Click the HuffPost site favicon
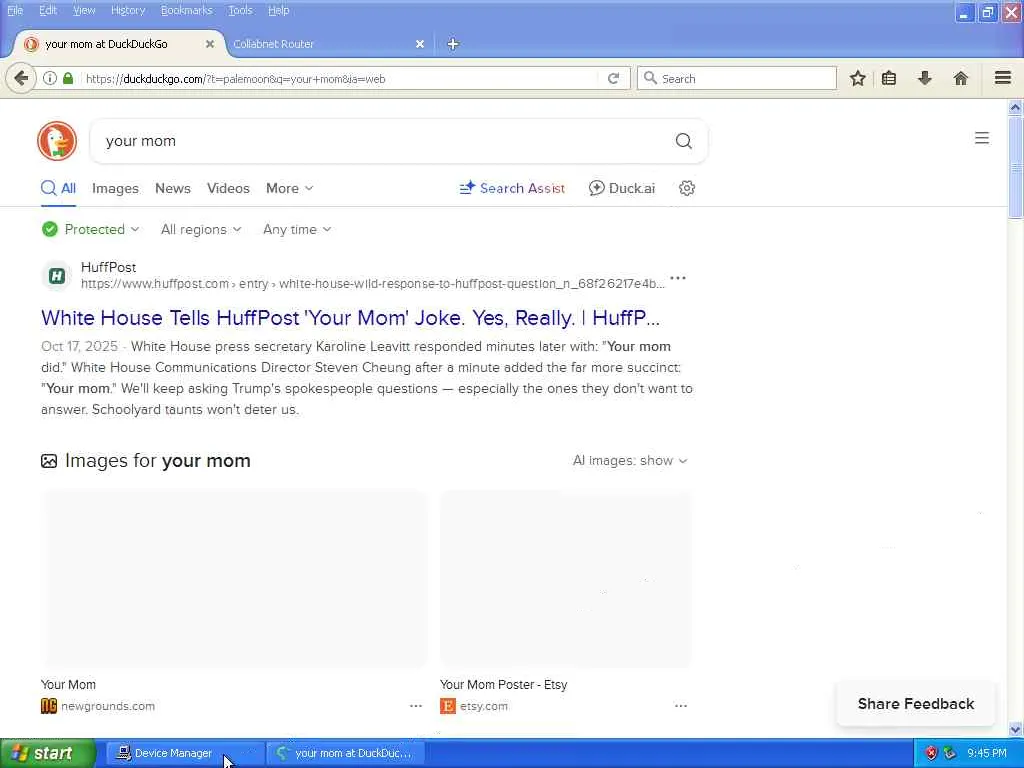This screenshot has width=1024, height=768. click(x=57, y=276)
